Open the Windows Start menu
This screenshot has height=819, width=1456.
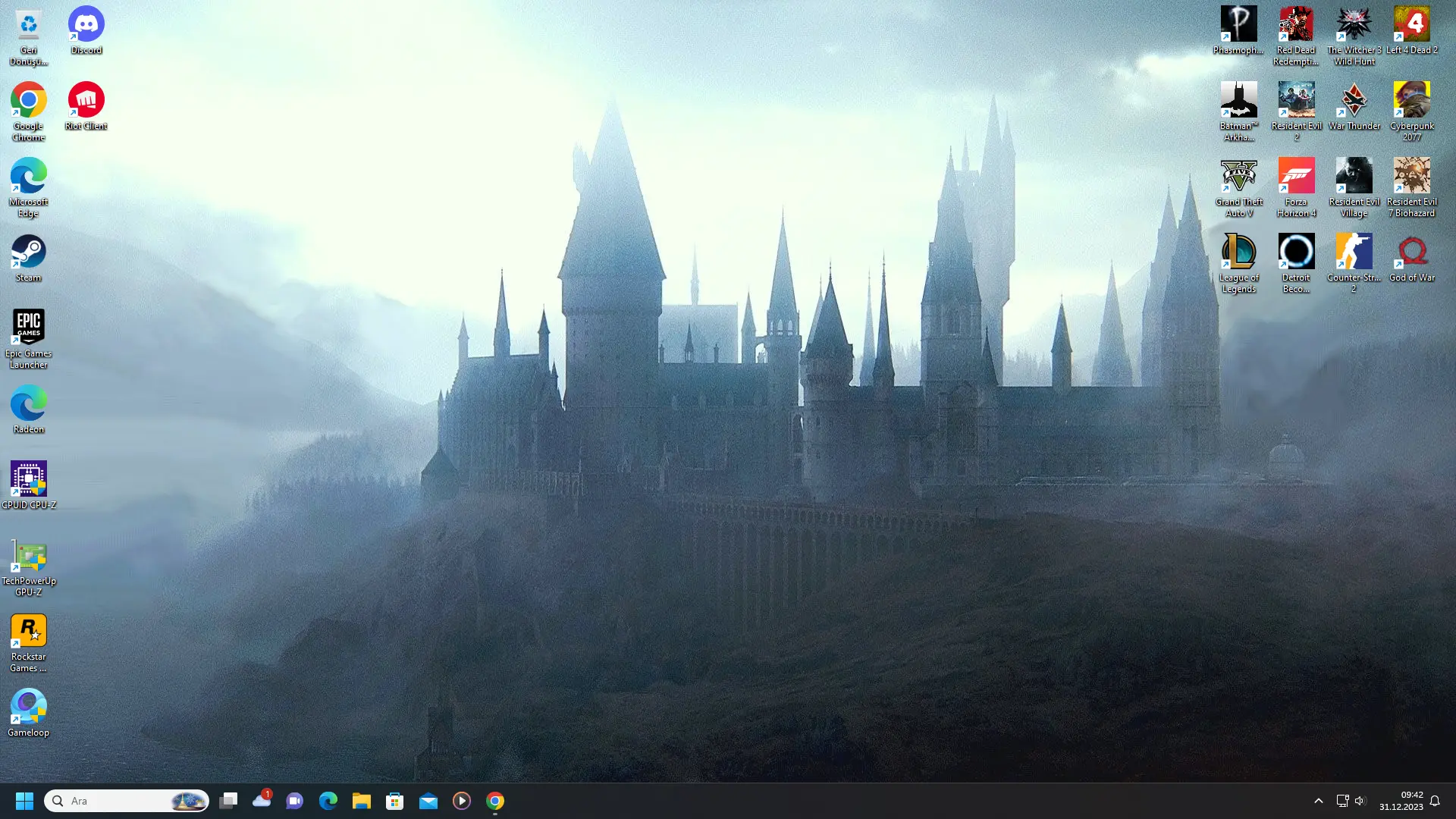coord(24,801)
